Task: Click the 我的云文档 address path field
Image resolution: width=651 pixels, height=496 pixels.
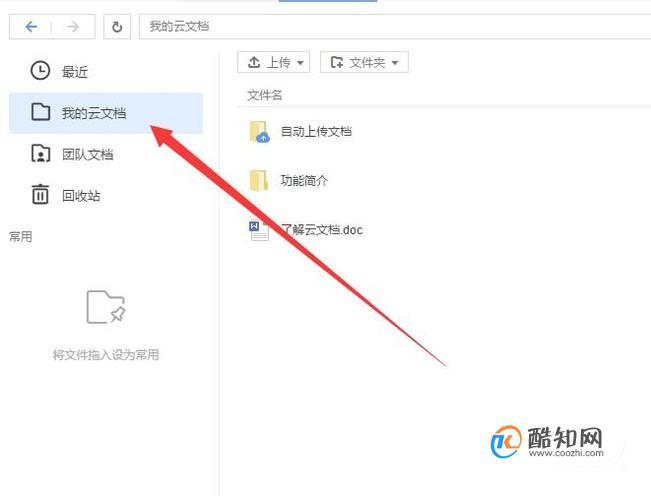Action: click(394, 27)
